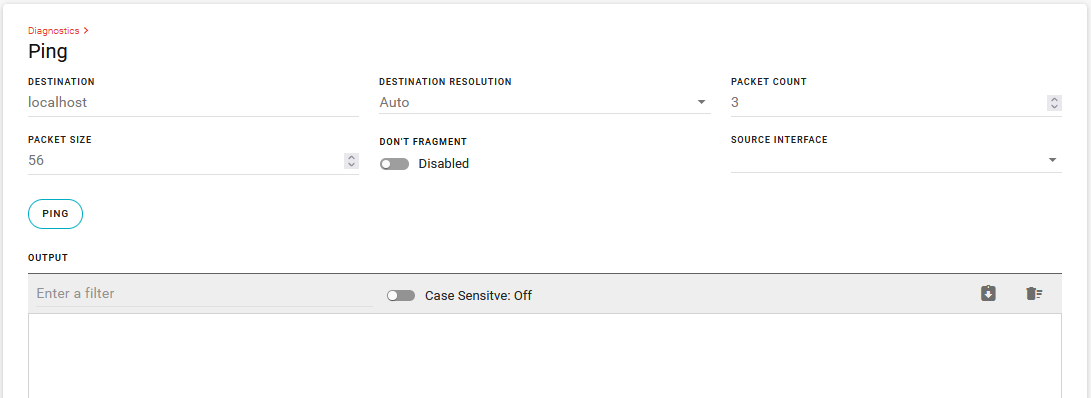1091x398 pixels.
Task: Start the test with the PING button
Action: [x=55, y=214]
